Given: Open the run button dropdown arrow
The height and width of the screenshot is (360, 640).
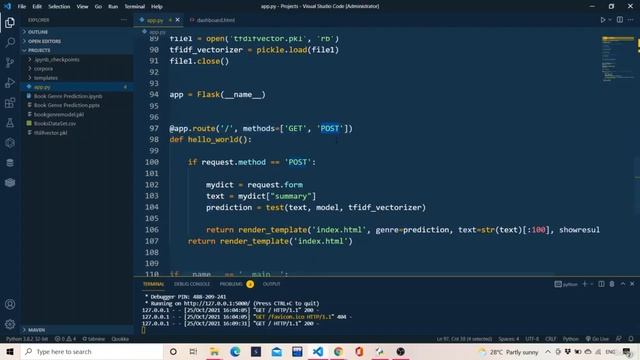Looking at the screenshot, I should pyautogui.click(x=610, y=20).
